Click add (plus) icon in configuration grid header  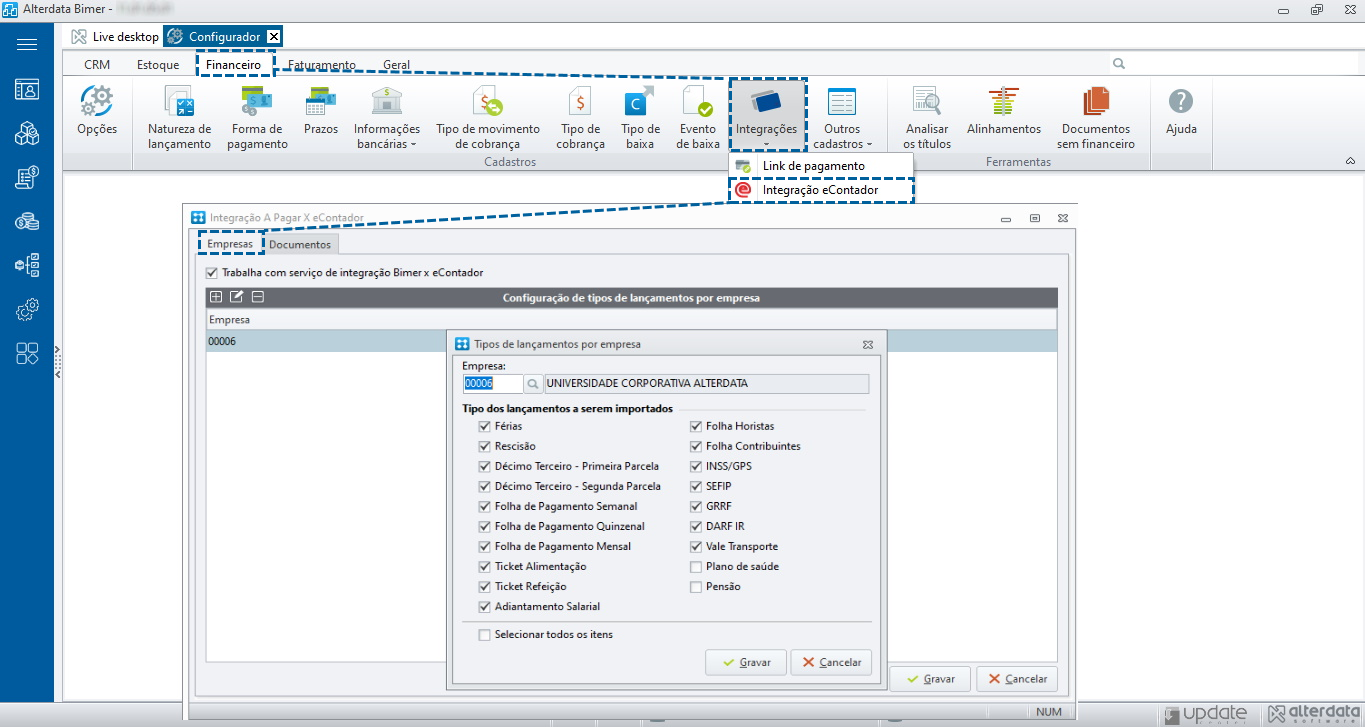(215, 297)
